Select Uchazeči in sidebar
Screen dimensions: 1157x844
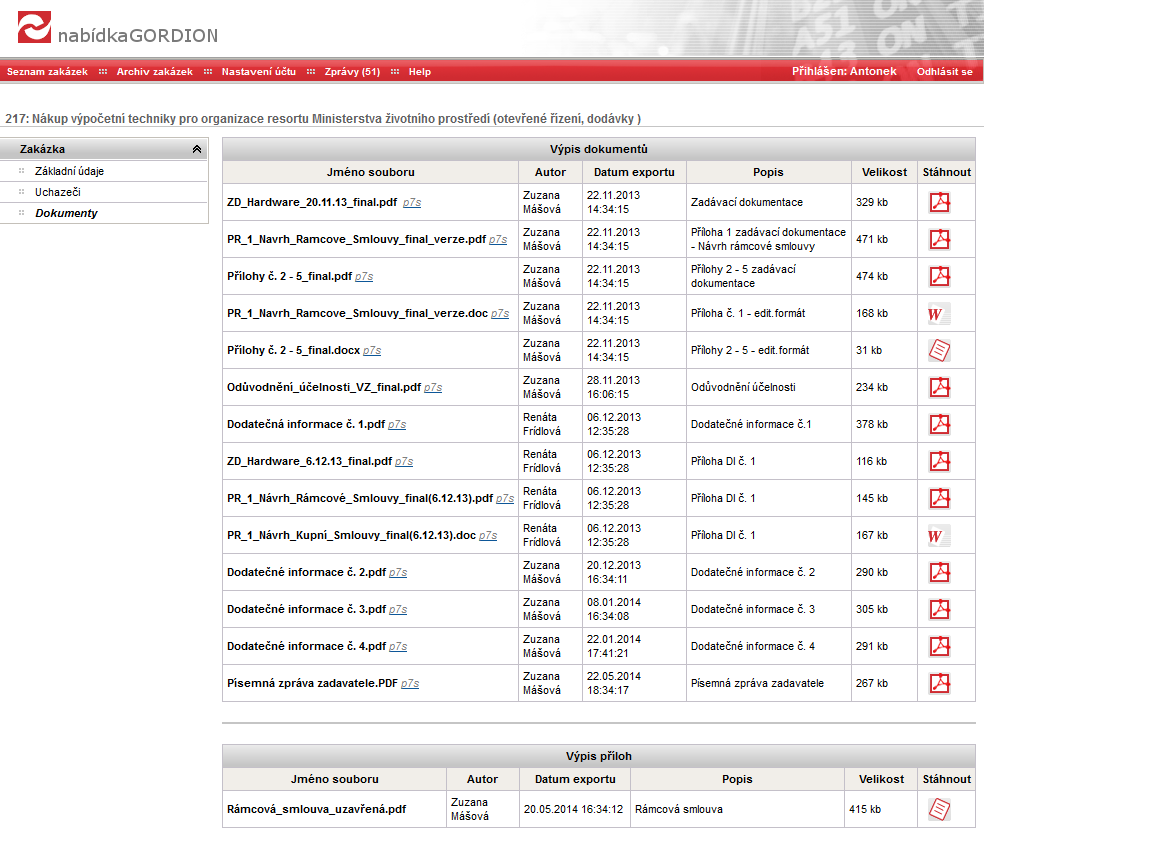pos(57,192)
